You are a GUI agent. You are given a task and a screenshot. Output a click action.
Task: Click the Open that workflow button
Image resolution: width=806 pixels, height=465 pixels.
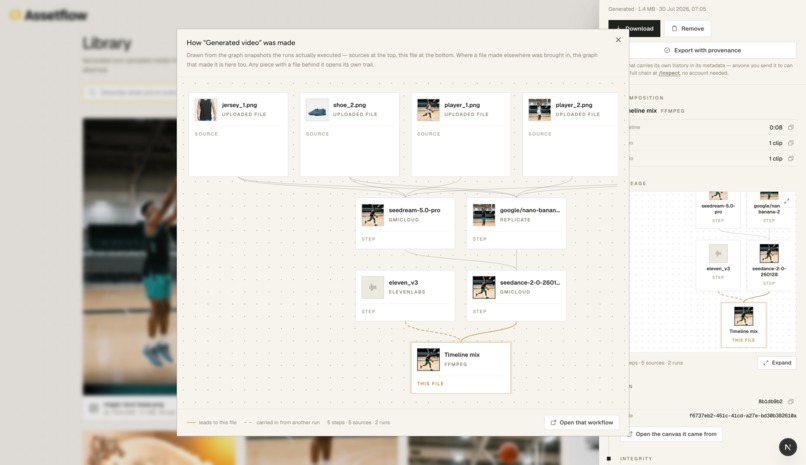click(581, 422)
